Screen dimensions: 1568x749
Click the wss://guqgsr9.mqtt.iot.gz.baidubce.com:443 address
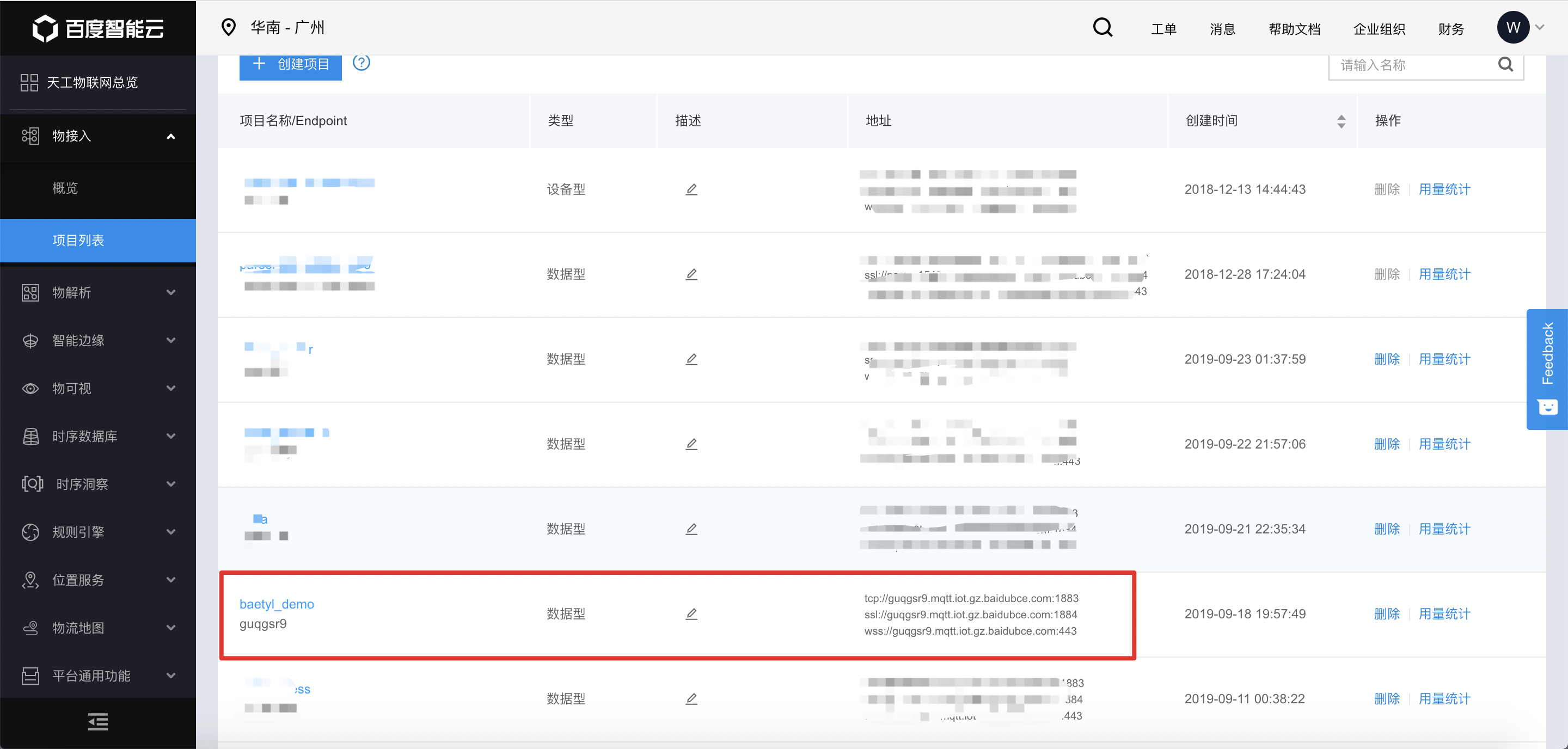coord(970,631)
